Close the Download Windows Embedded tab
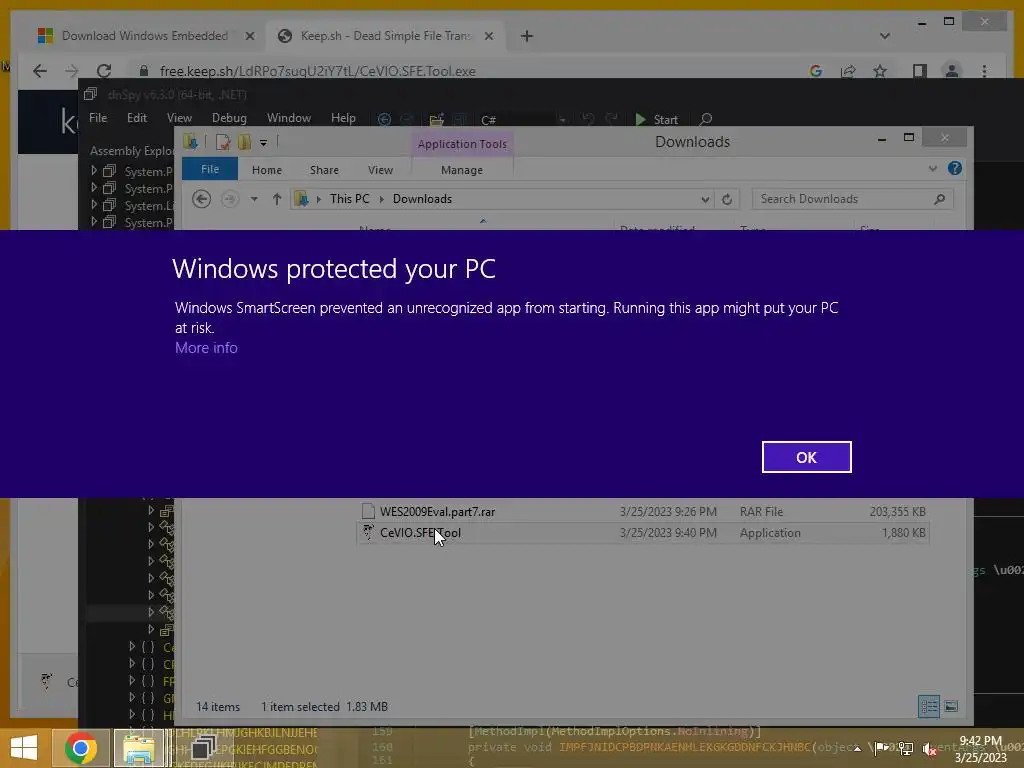The width and height of the screenshot is (1024, 768). [249, 36]
